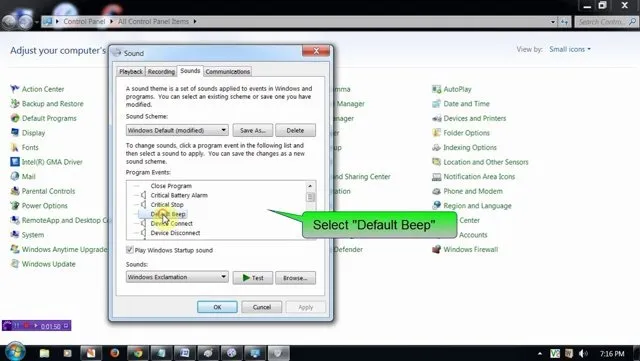Open Power Options icon
640x361 pixels.
click(15, 206)
